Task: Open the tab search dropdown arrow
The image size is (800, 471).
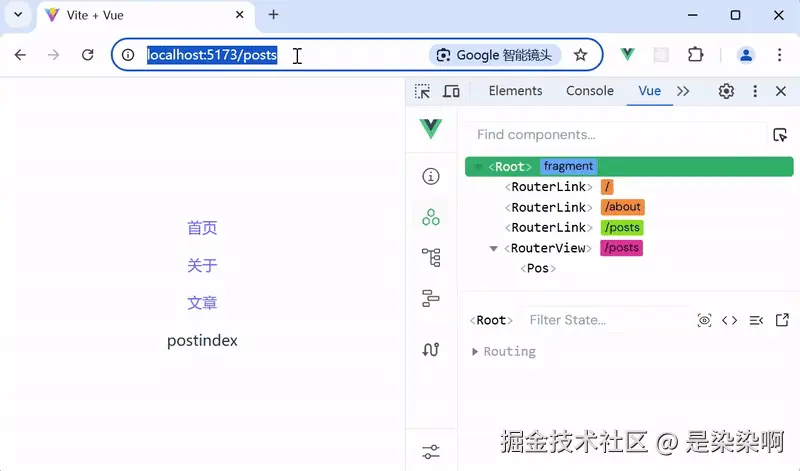Action: (x=18, y=14)
